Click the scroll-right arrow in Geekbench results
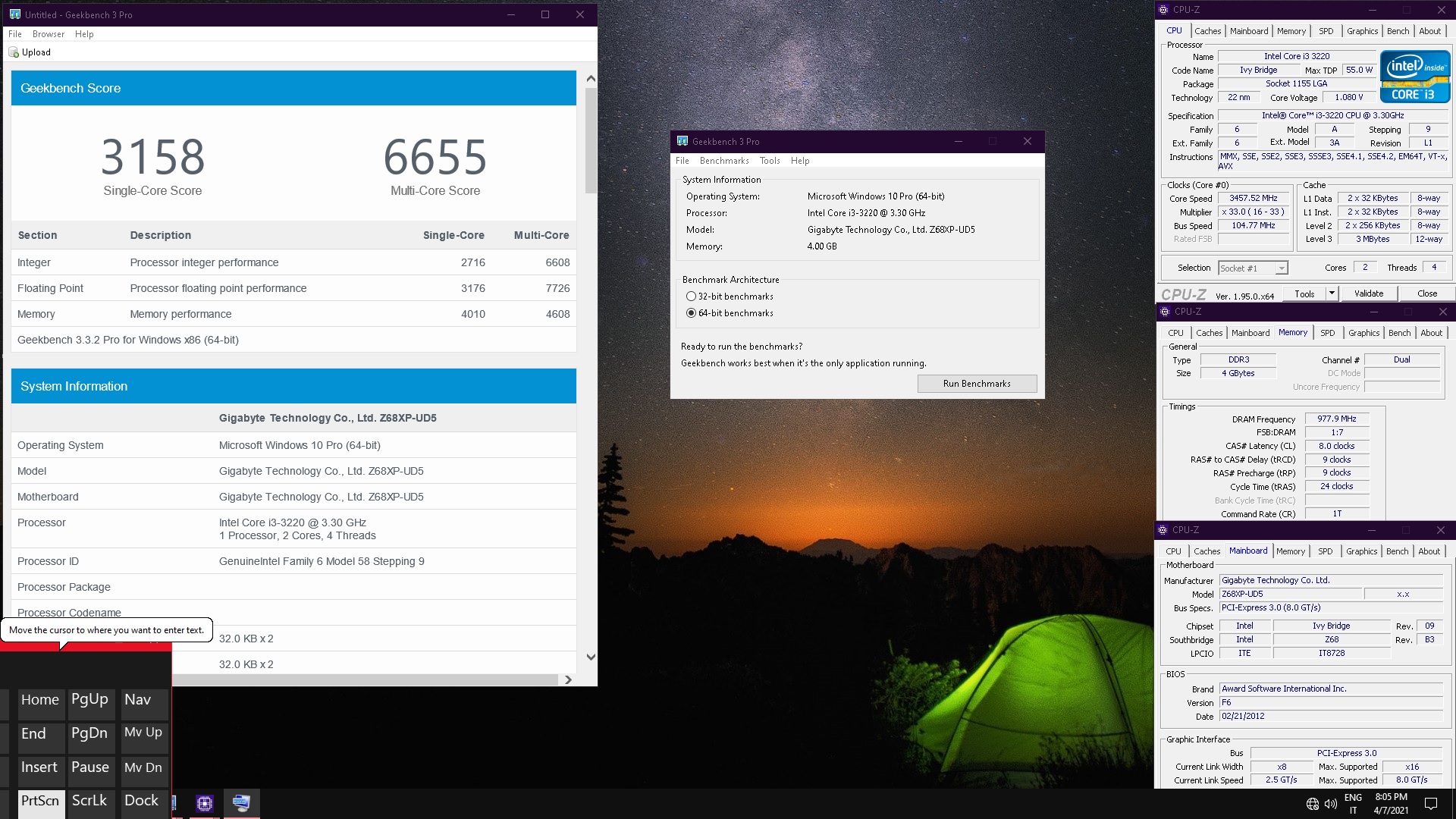Viewport: 1456px width, 819px height. (x=568, y=680)
